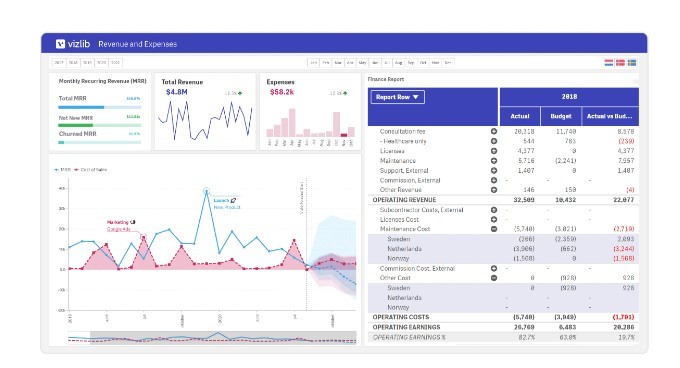Toggle the Cost of Sales legend entry

[91, 169]
